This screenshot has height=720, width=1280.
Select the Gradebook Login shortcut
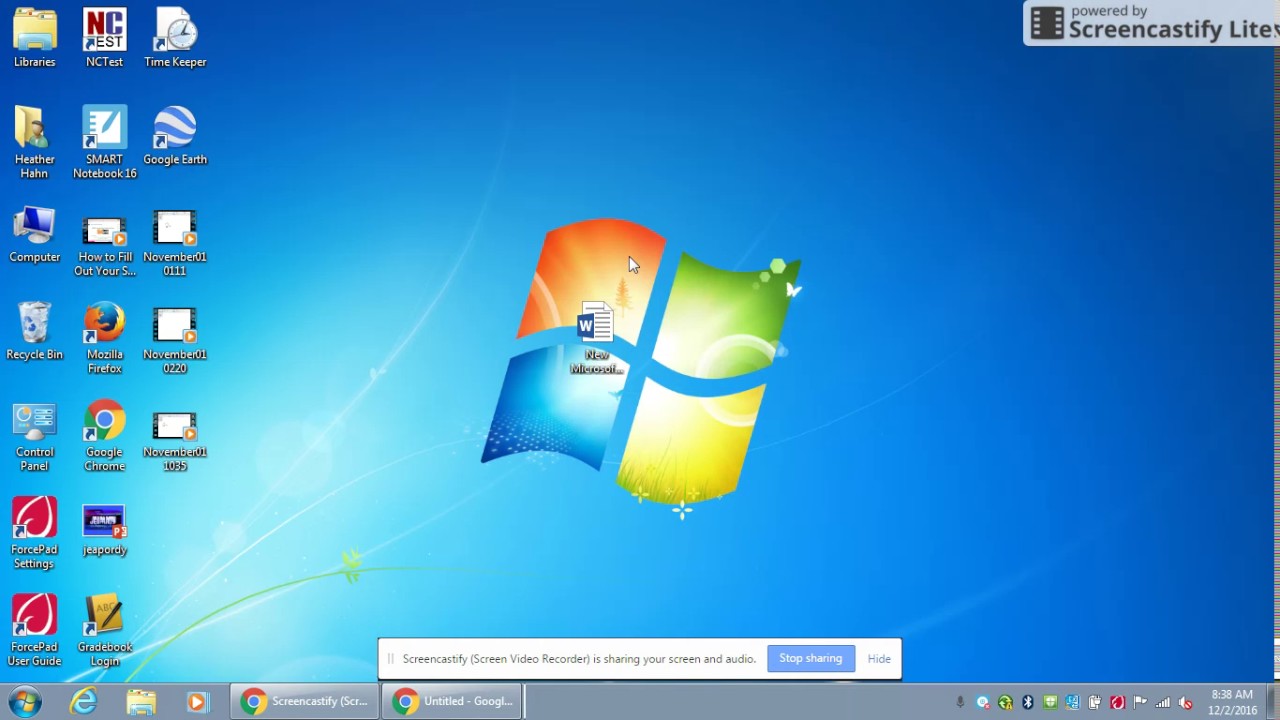[104, 630]
